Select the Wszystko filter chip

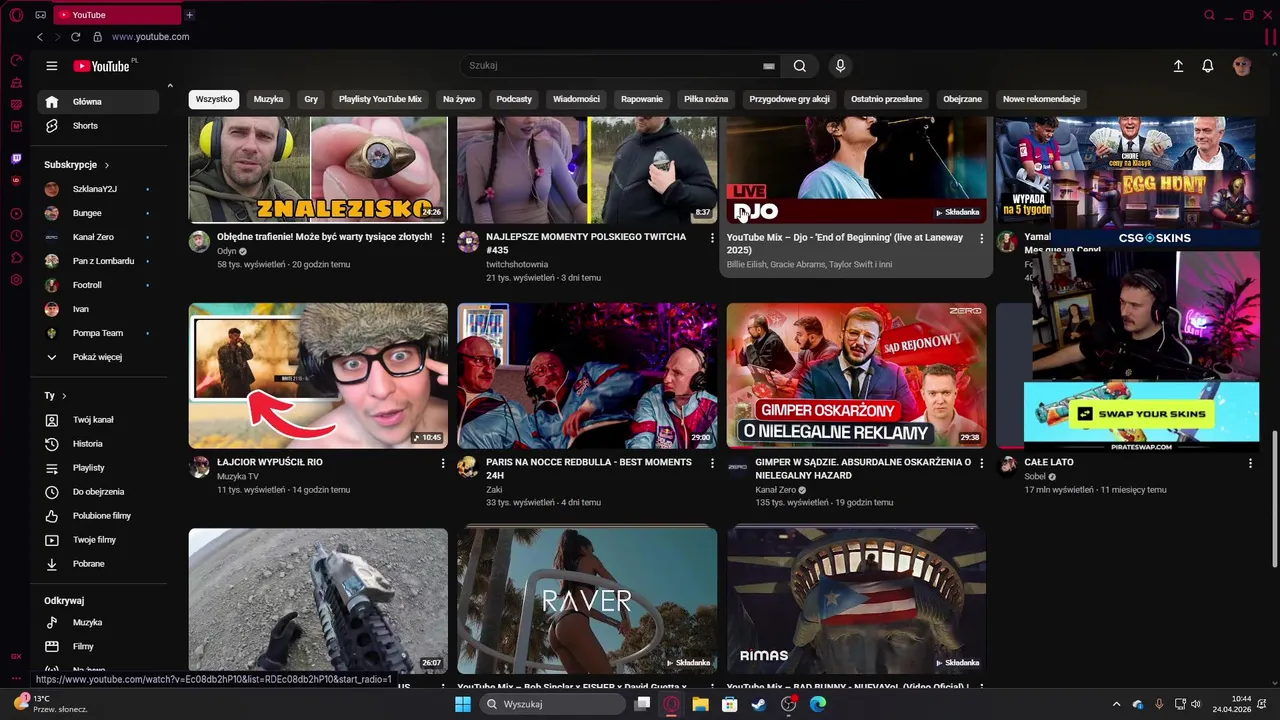(214, 99)
